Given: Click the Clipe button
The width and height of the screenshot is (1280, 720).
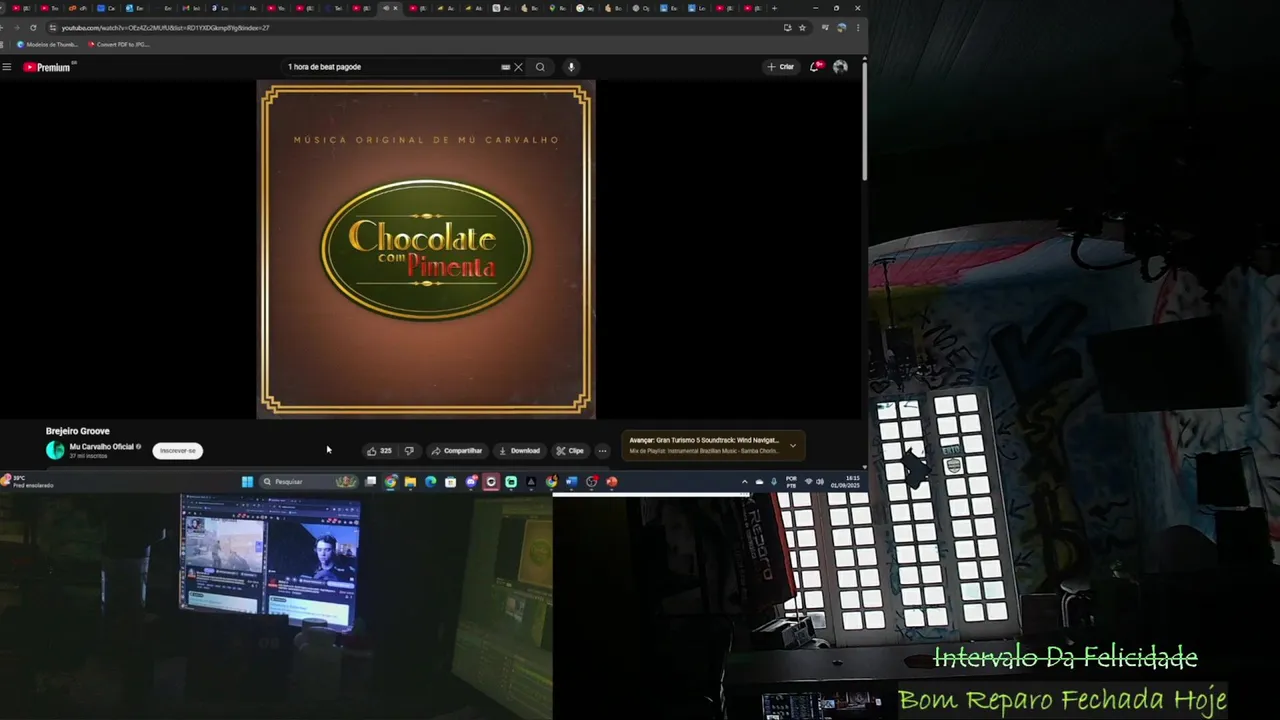Looking at the screenshot, I should (x=570, y=451).
